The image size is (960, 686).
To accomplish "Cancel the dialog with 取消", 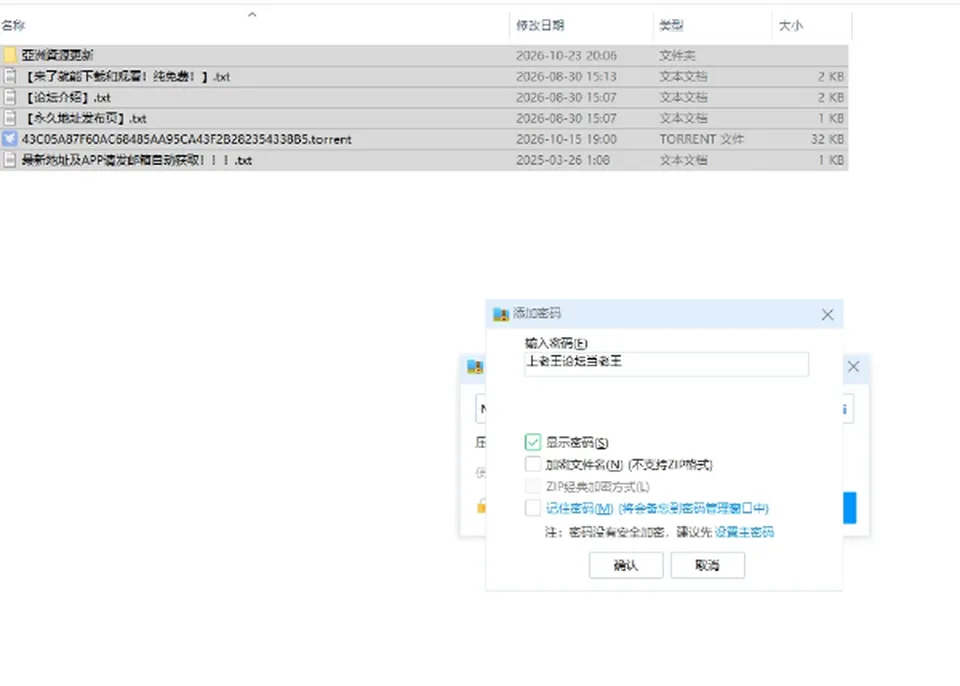I will [708, 565].
